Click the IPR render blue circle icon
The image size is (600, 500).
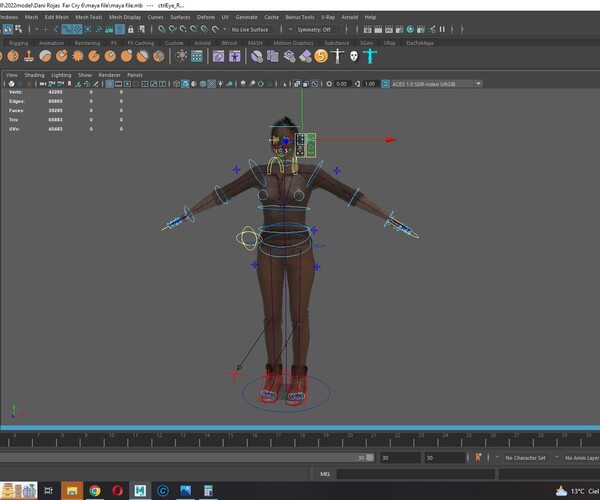(410, 29)
